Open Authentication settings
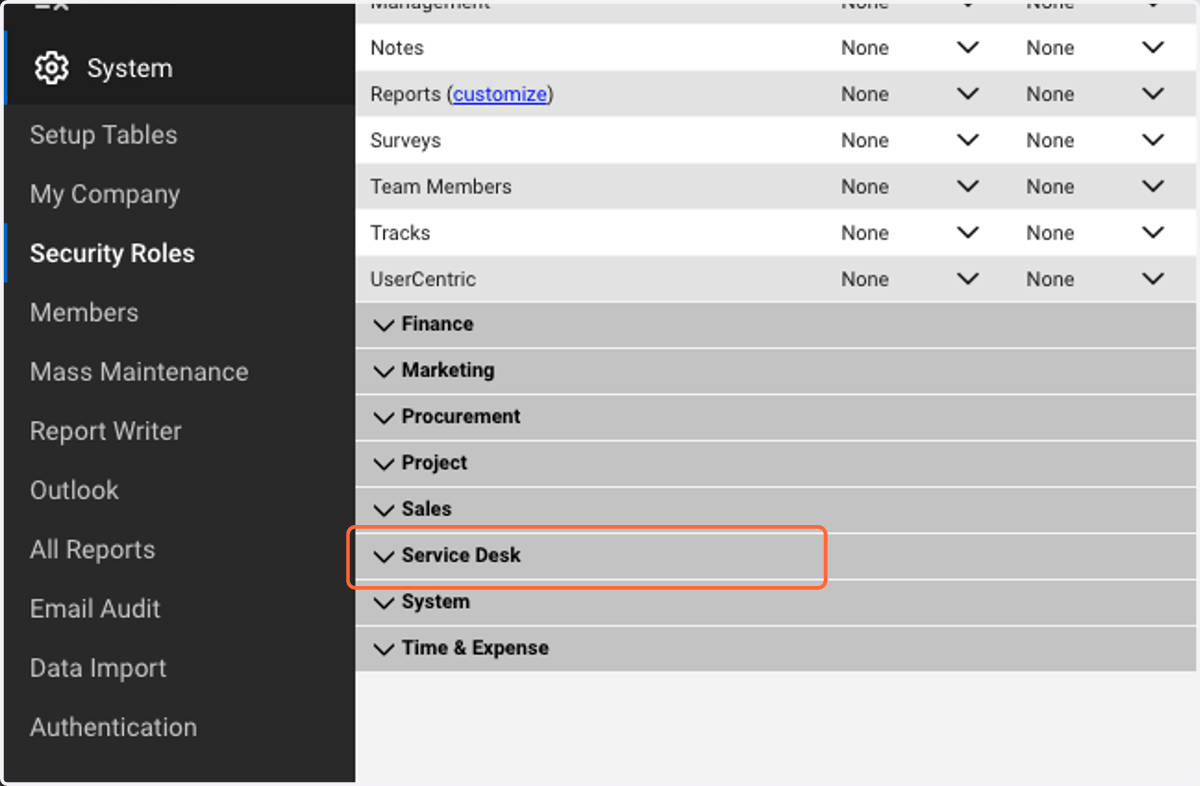This screenshot has height=786, width=1200. coord(113,727)
